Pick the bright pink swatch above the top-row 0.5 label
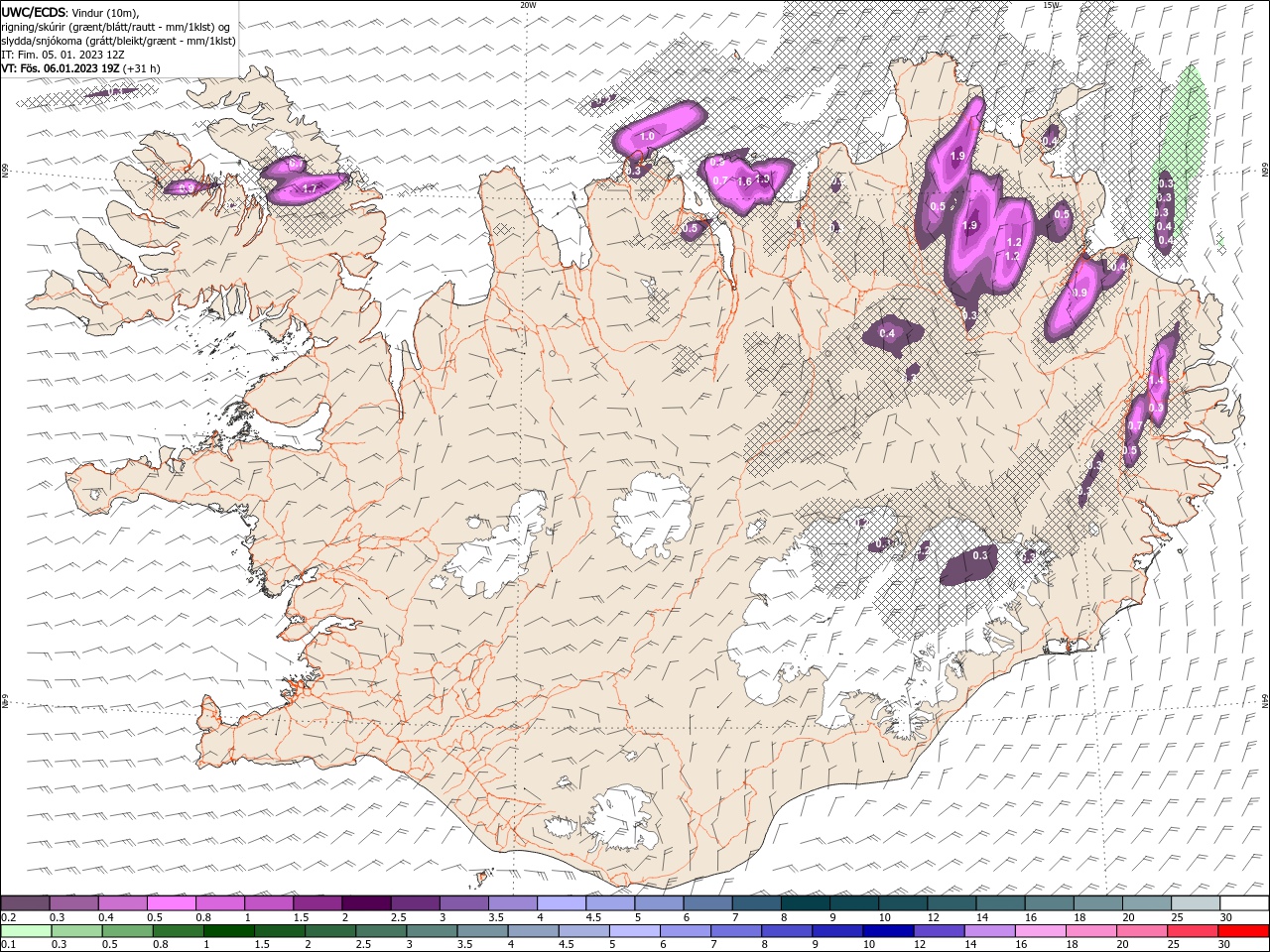Image resolution: width=1270 pixels, height=952 pixels. [171, 903]
